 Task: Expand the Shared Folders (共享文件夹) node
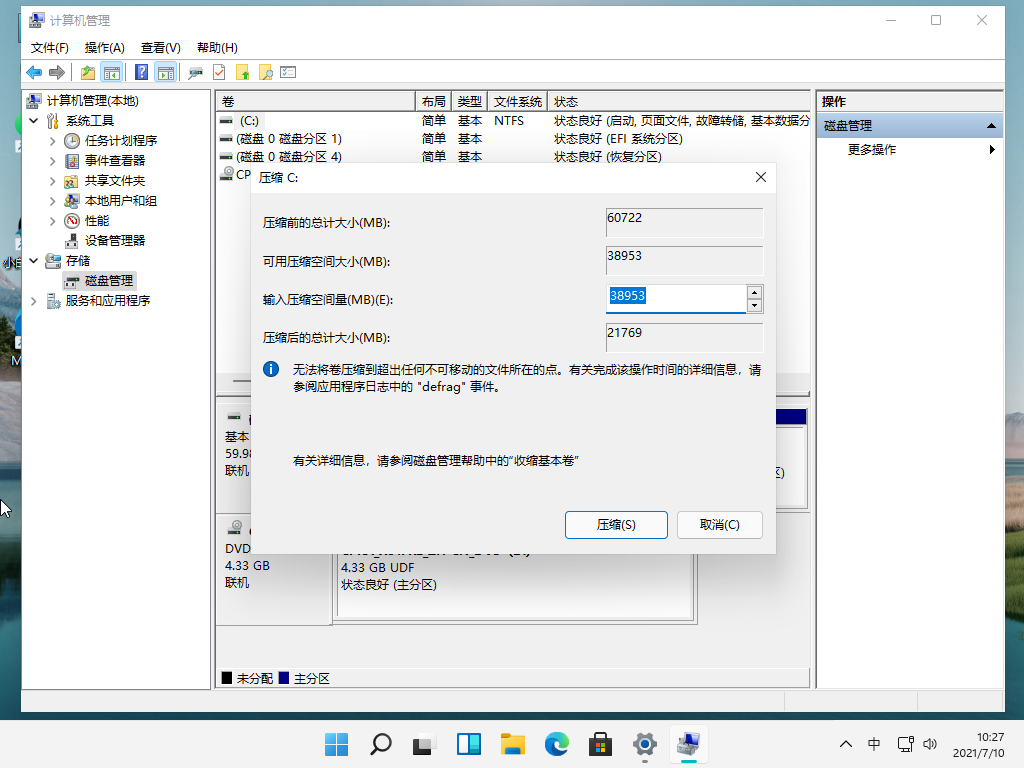[x=53, y=181]
